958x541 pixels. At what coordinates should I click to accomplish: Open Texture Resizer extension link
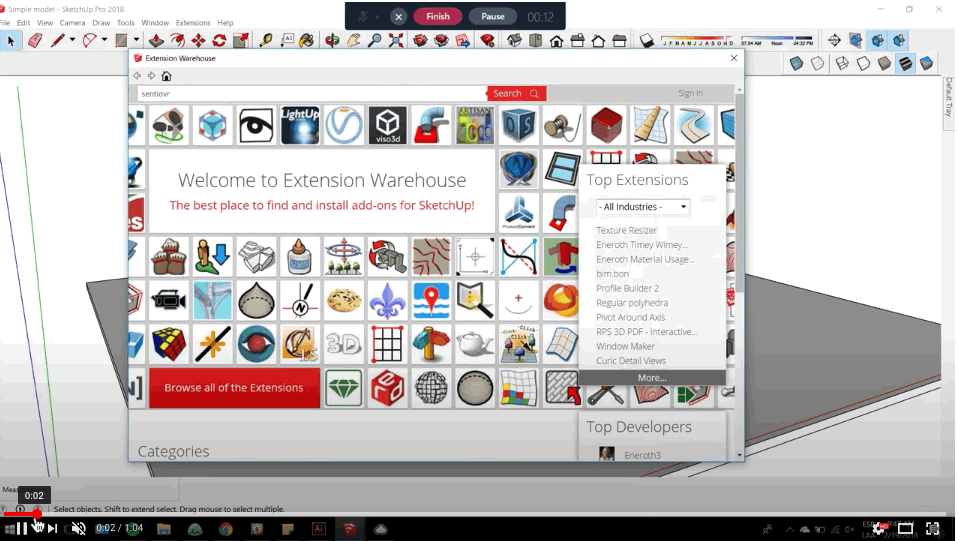626,230
